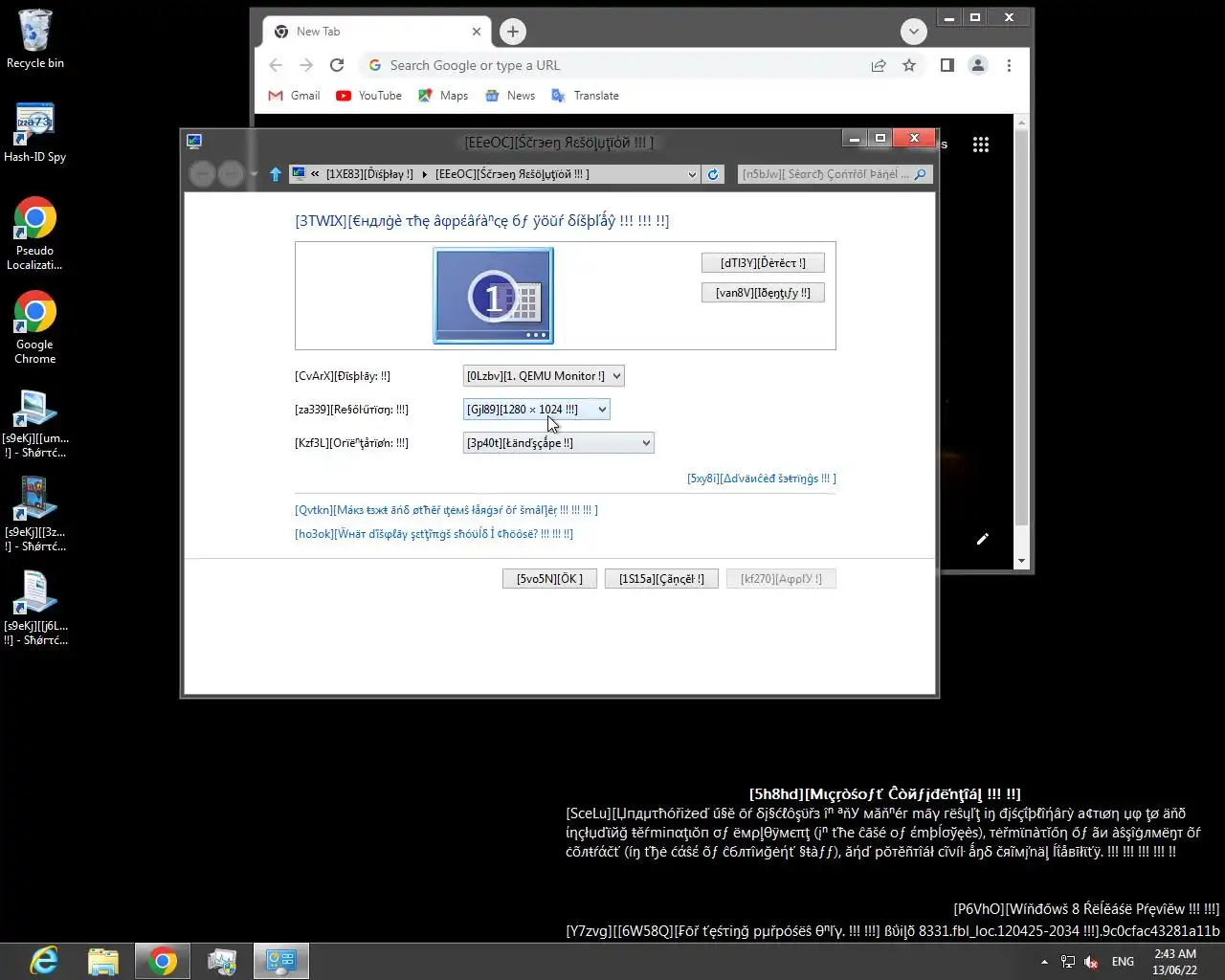The image size is (1225, 980).
Task: Open File Explorer from taskbar
Action: pos(103,961)
